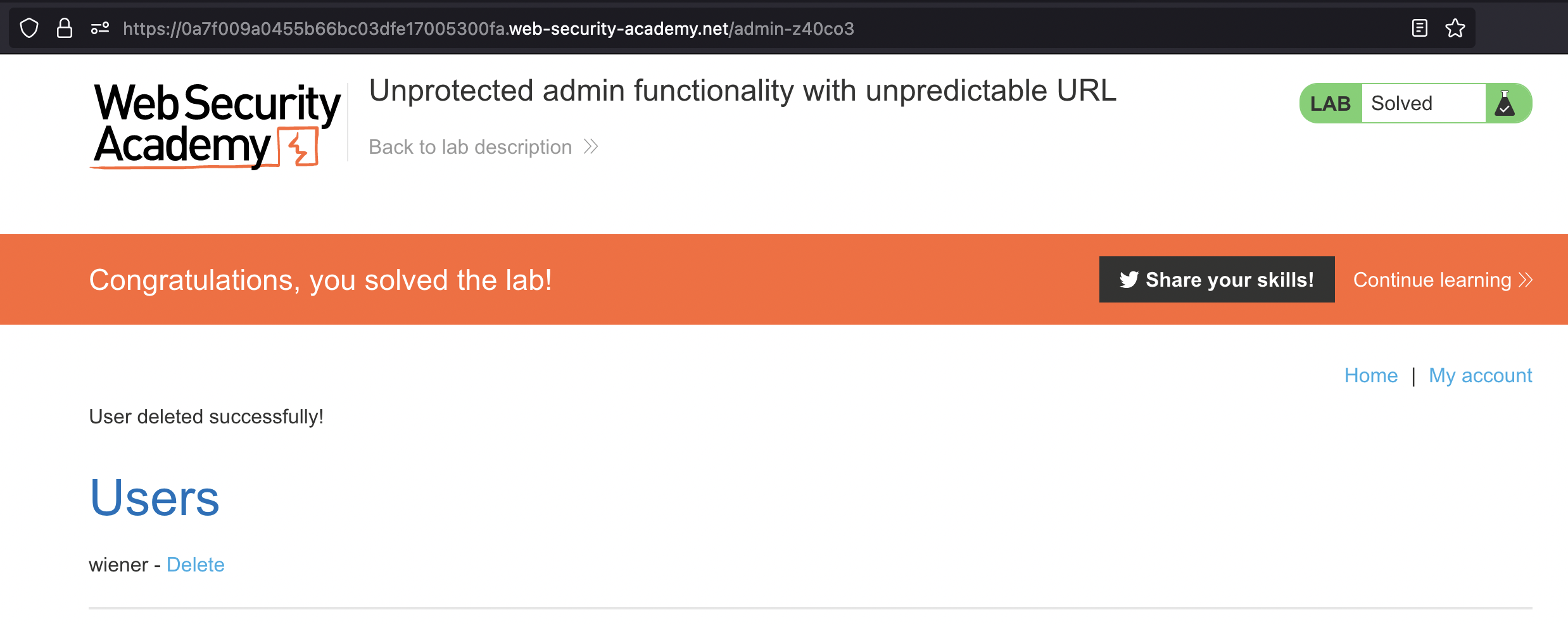Image resolution: width=1568 pixels, height=624 pixels.
Task: Click the Web Security Academy logo
Action: 217,125
